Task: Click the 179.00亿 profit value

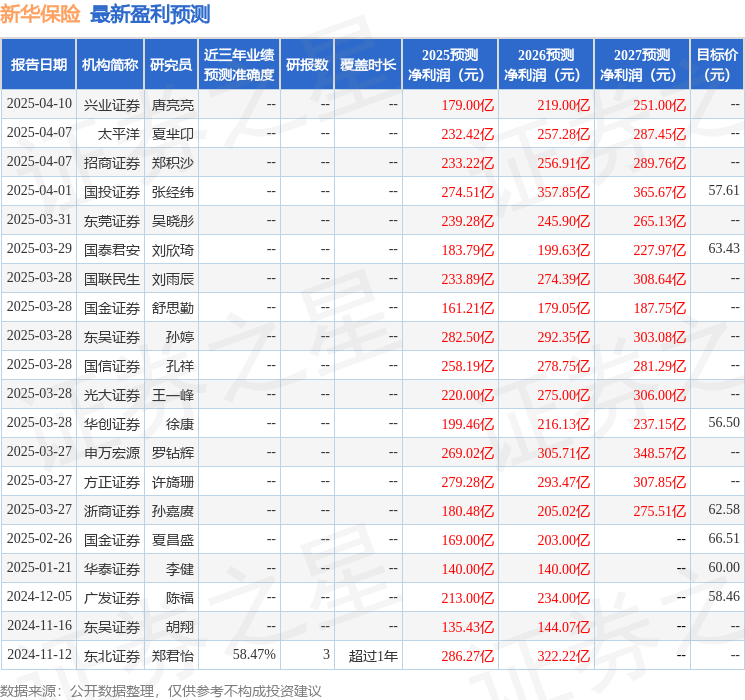Action: (x=468, y=105)
